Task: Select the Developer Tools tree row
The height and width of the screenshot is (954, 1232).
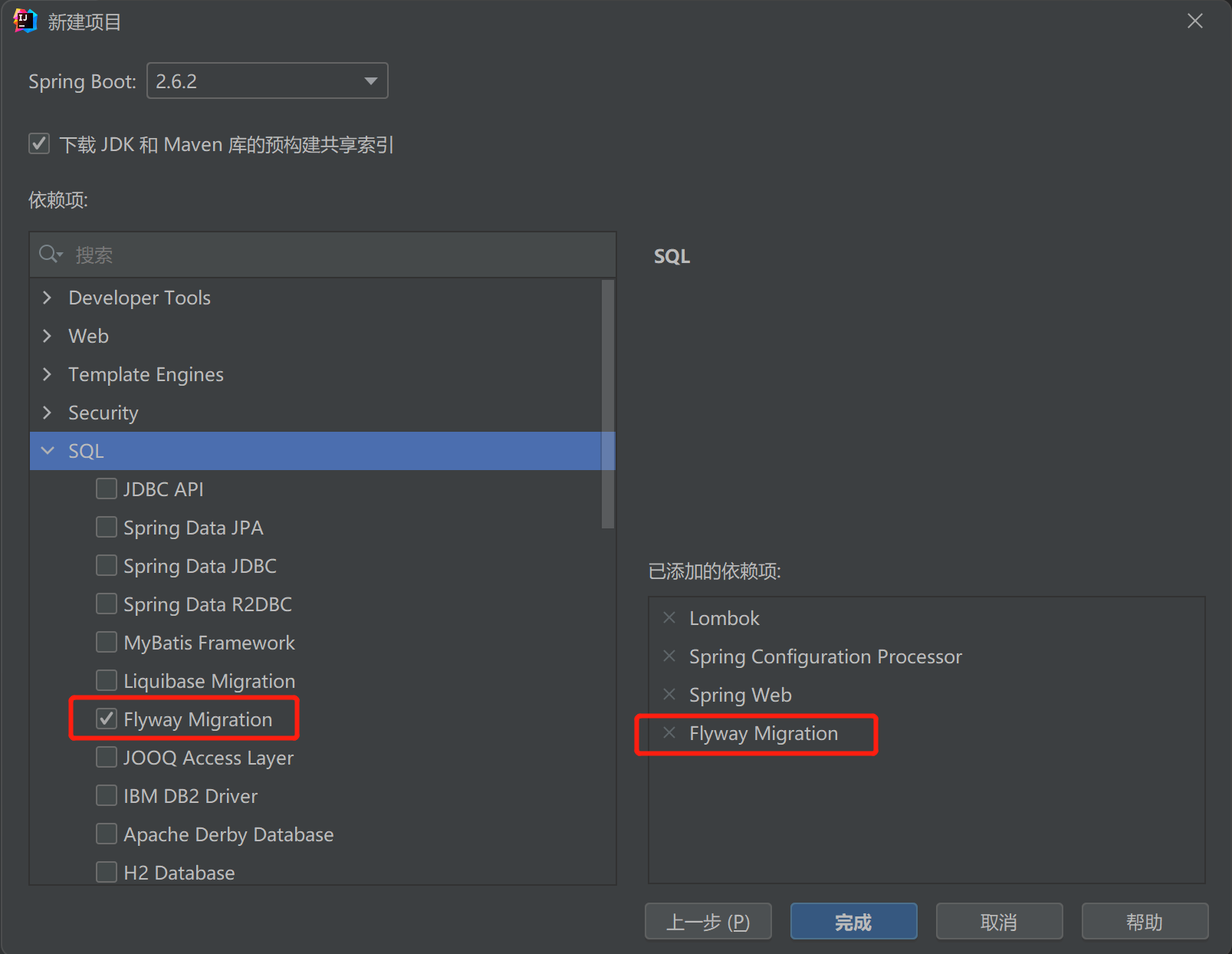Action: pyautogui.click(x=316, y=298)
